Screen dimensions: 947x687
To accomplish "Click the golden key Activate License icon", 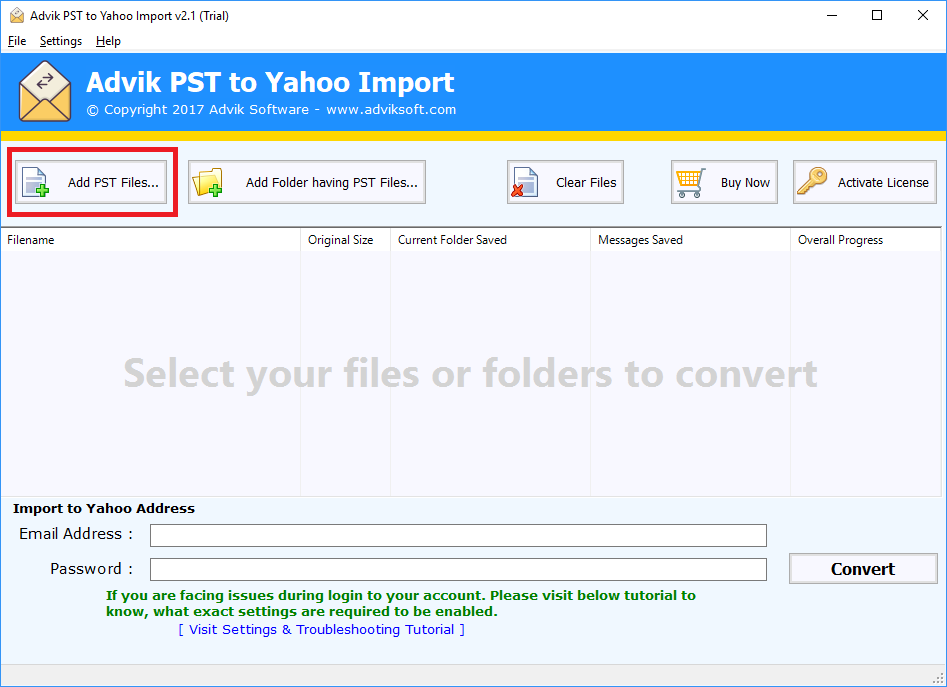I will 812,181.
